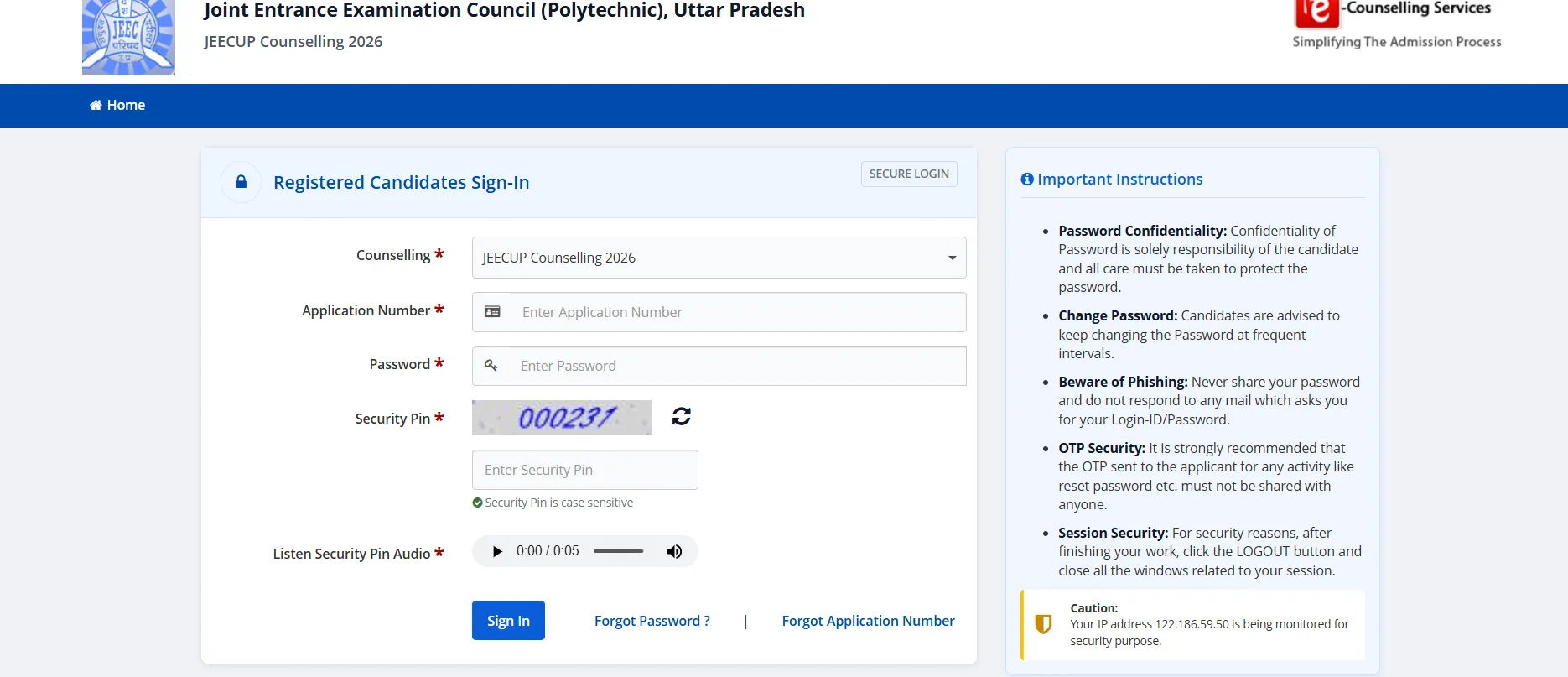The image size is (1568, 677).
Task: Click the 'Registered Candidates Sign-In' heading
Action: tap(402, 182)
